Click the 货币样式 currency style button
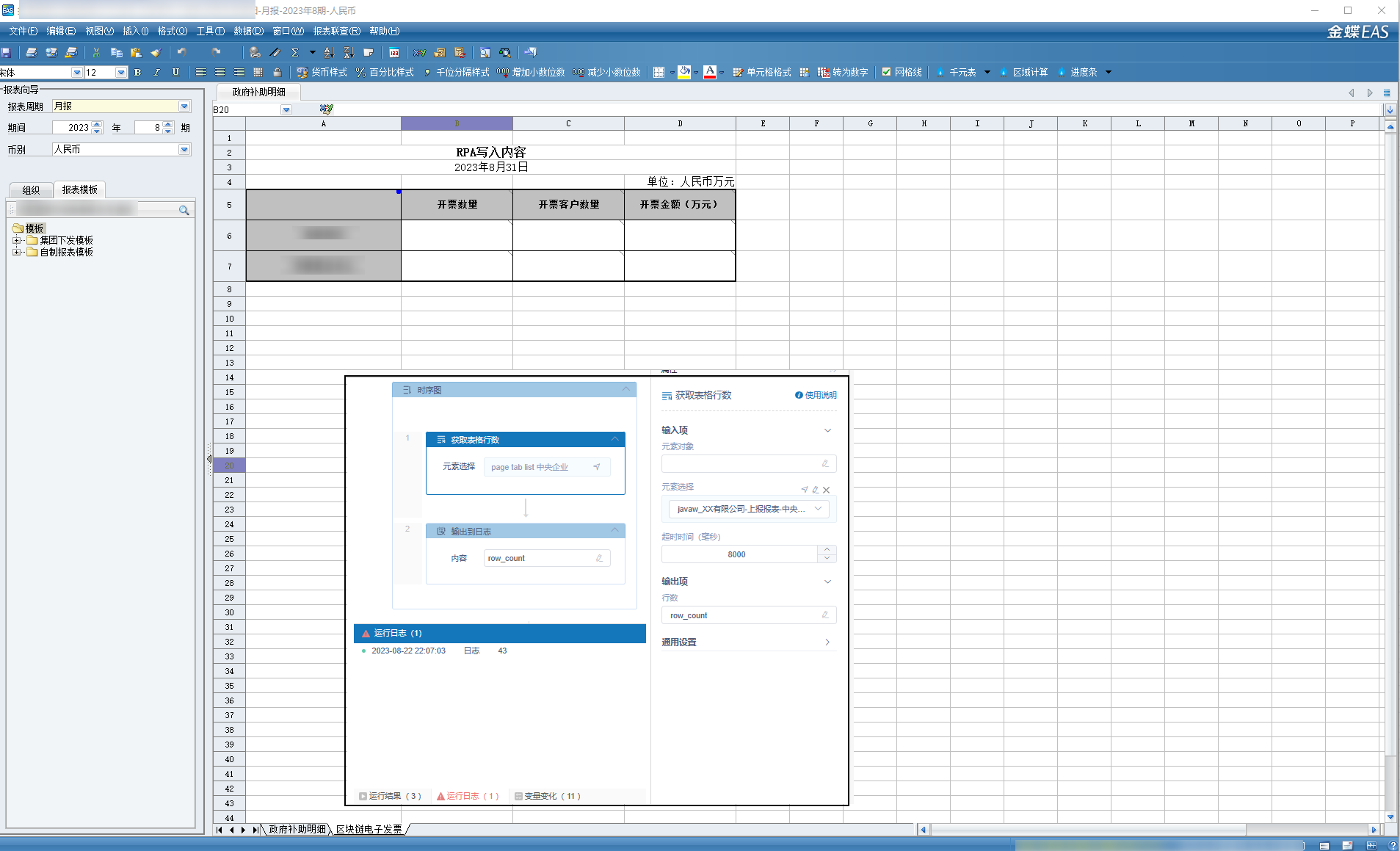The image size is (1400, 851). pyautogui.click(x=322, y=72)
